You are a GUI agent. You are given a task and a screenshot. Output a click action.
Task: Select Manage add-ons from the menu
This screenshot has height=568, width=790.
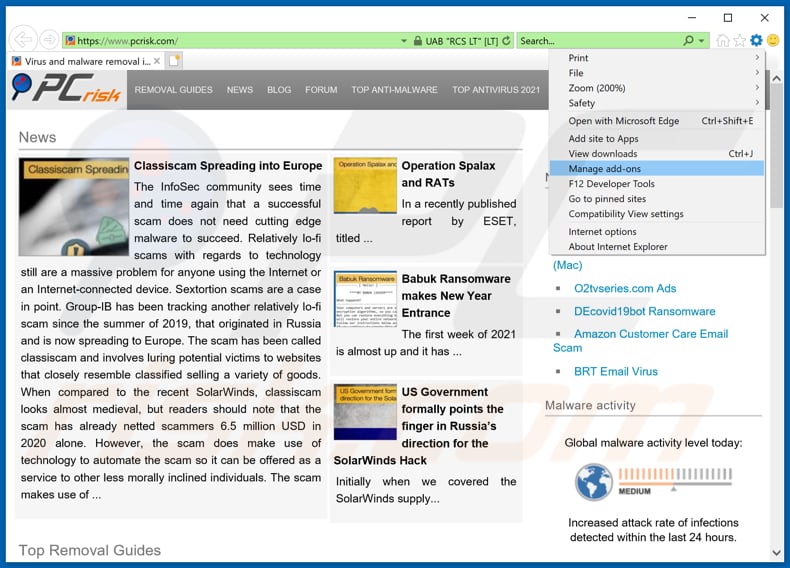(x=605, y=169)
